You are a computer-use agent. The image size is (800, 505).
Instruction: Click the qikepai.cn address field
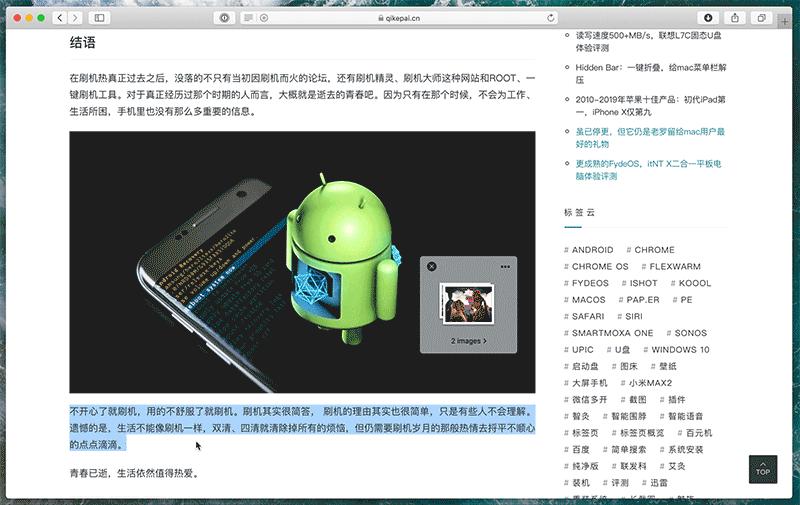(398, 18)
